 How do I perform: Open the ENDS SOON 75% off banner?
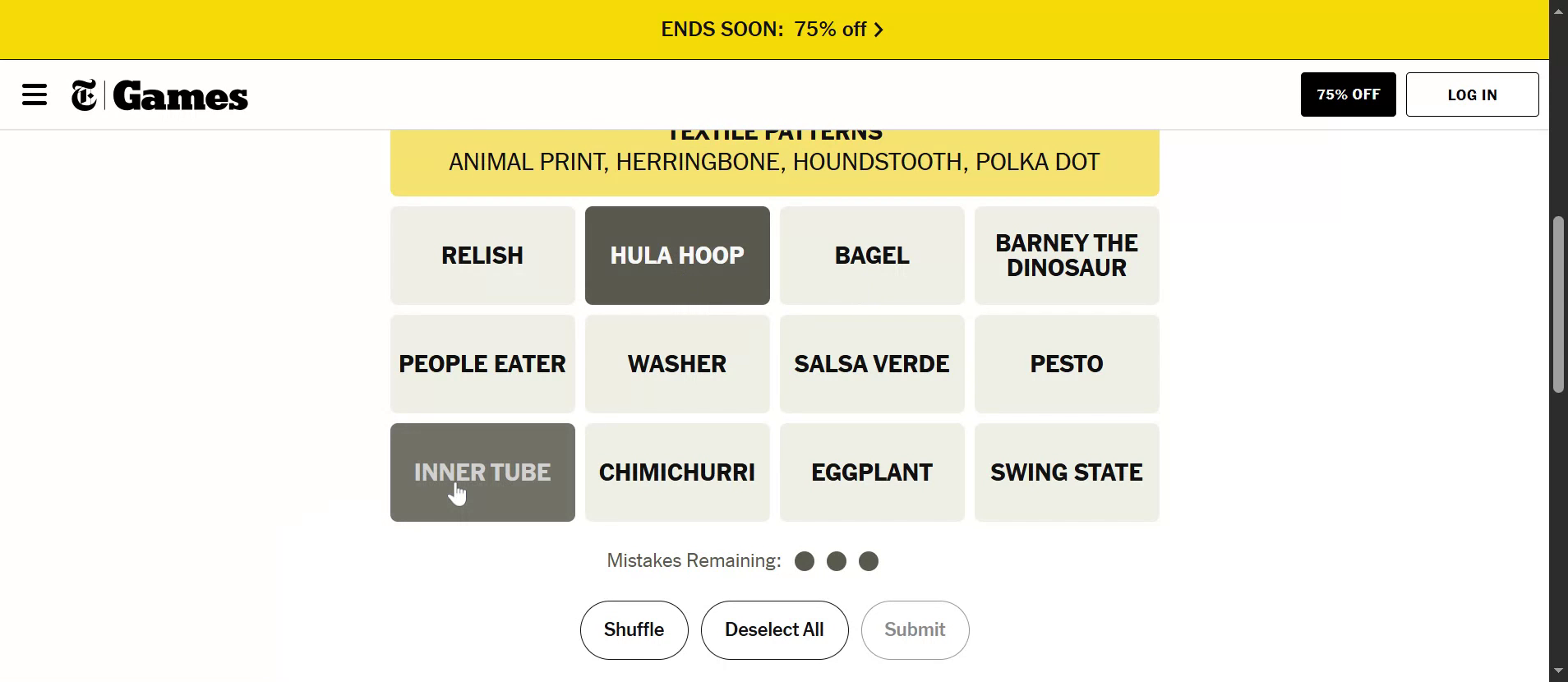click(764, 30)
